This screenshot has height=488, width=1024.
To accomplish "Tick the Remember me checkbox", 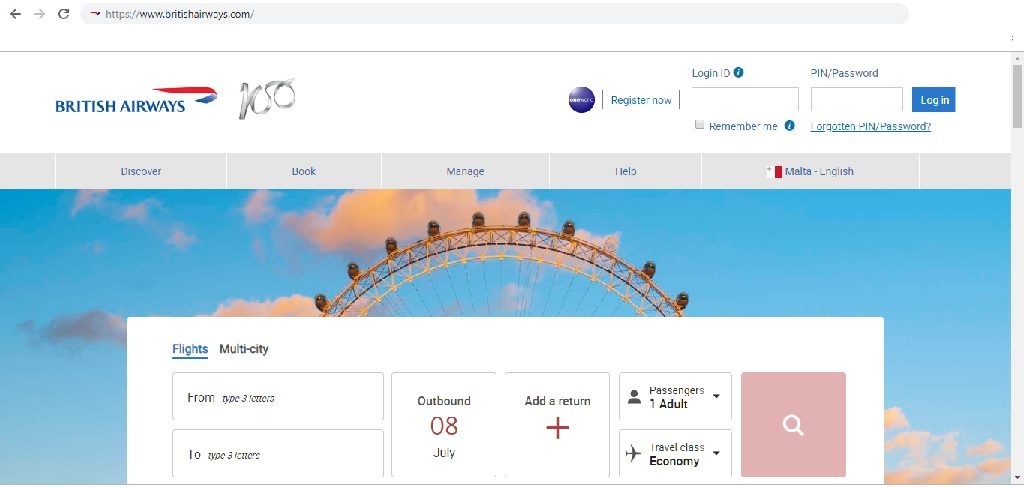I will click(699, 125).
